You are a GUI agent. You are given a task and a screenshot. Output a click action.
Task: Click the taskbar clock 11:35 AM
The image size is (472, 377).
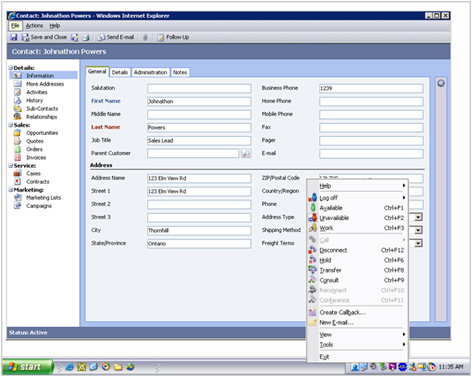[451, 367]
